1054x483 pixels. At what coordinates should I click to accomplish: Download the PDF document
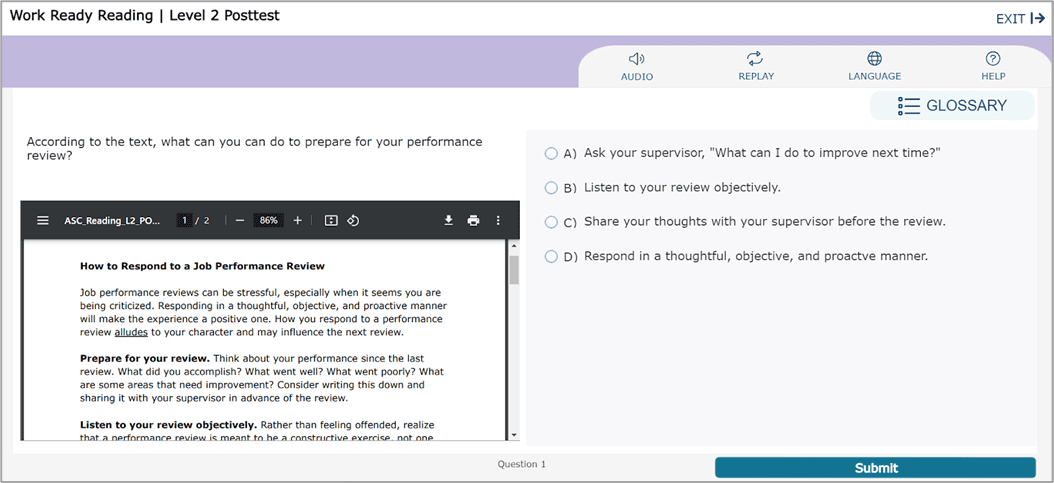[x=449, y=220]
